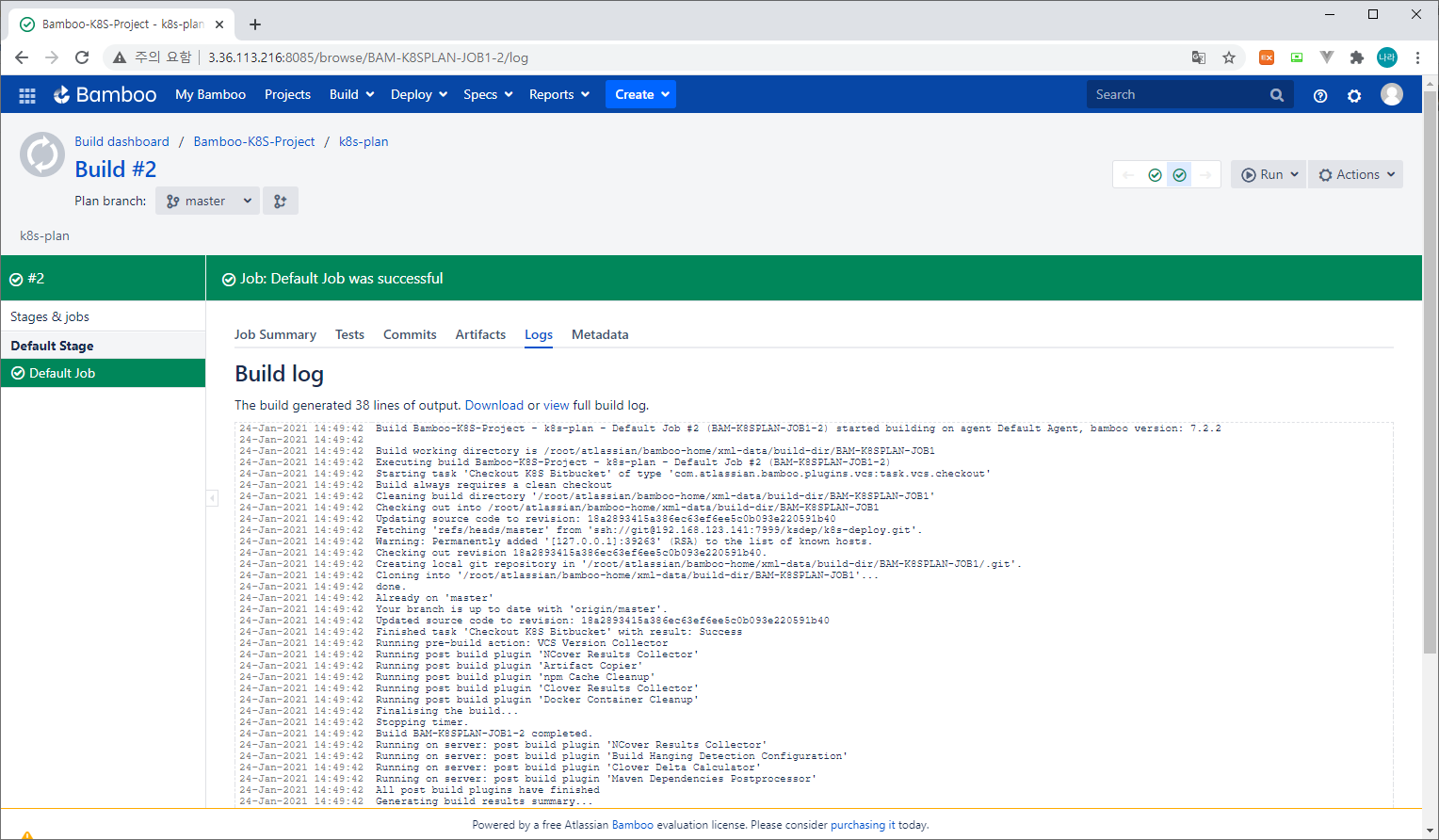The image size is (1439, 840).
Task: Open the Build dashboard breadcrumb link
Action: [122, 141]
